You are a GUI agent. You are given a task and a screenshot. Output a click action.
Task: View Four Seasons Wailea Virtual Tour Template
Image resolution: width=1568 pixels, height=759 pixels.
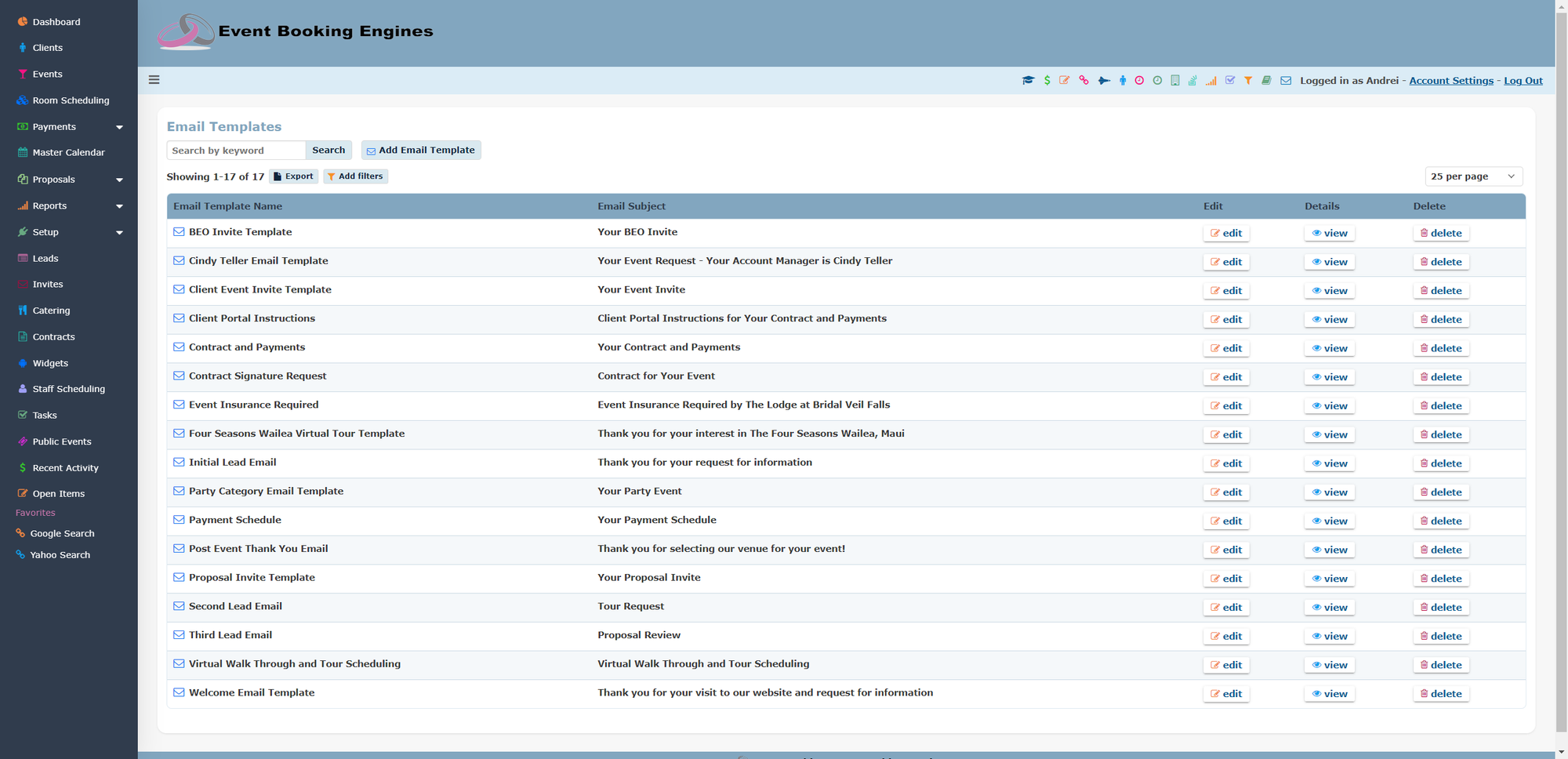tap(1330, 434)
